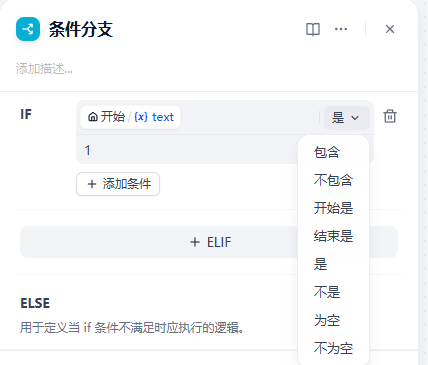Add an ELIF branch
The height and width of the screenshot is (365, 428).
coord(209,242)
